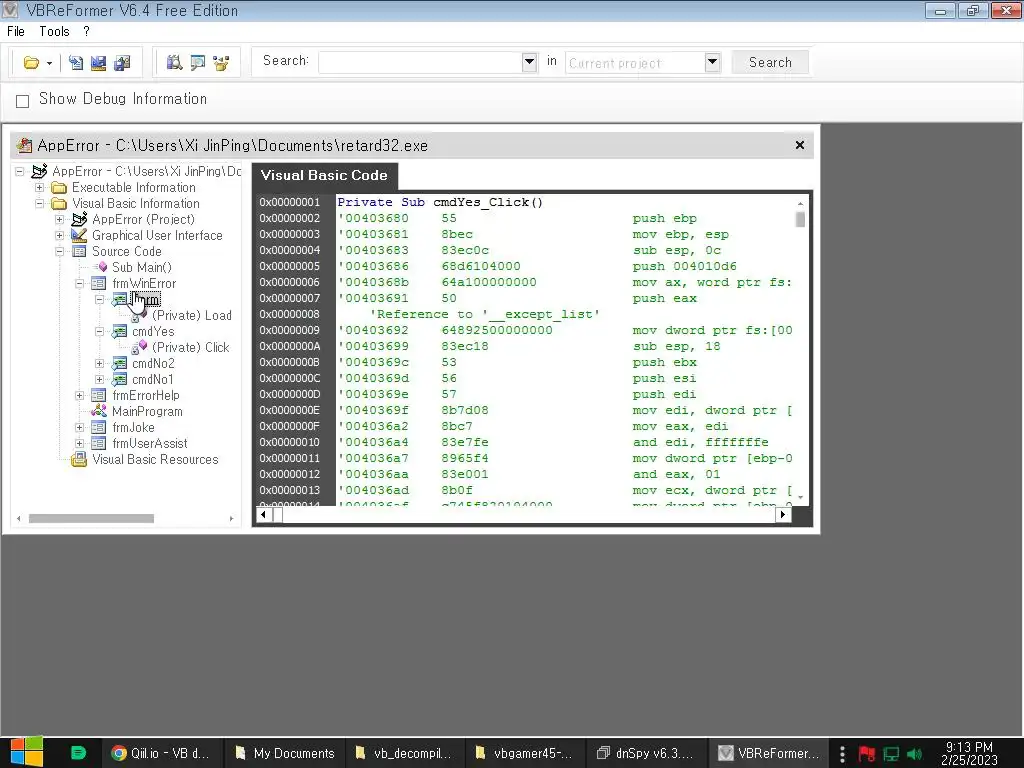Expand the Graphical User Interface node
This screenshot has width=1024, height=768.
pos(59,236)
